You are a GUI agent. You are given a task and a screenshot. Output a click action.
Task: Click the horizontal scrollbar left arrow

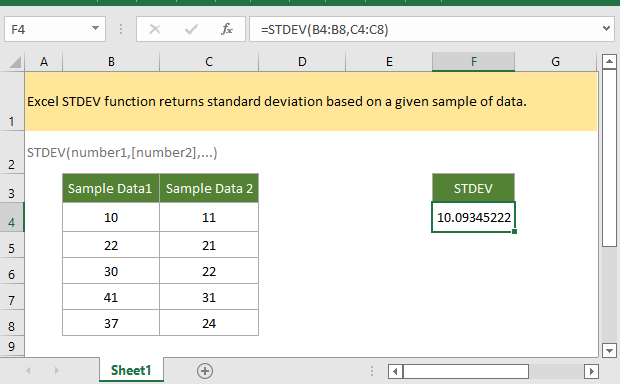tap(395, 371)
